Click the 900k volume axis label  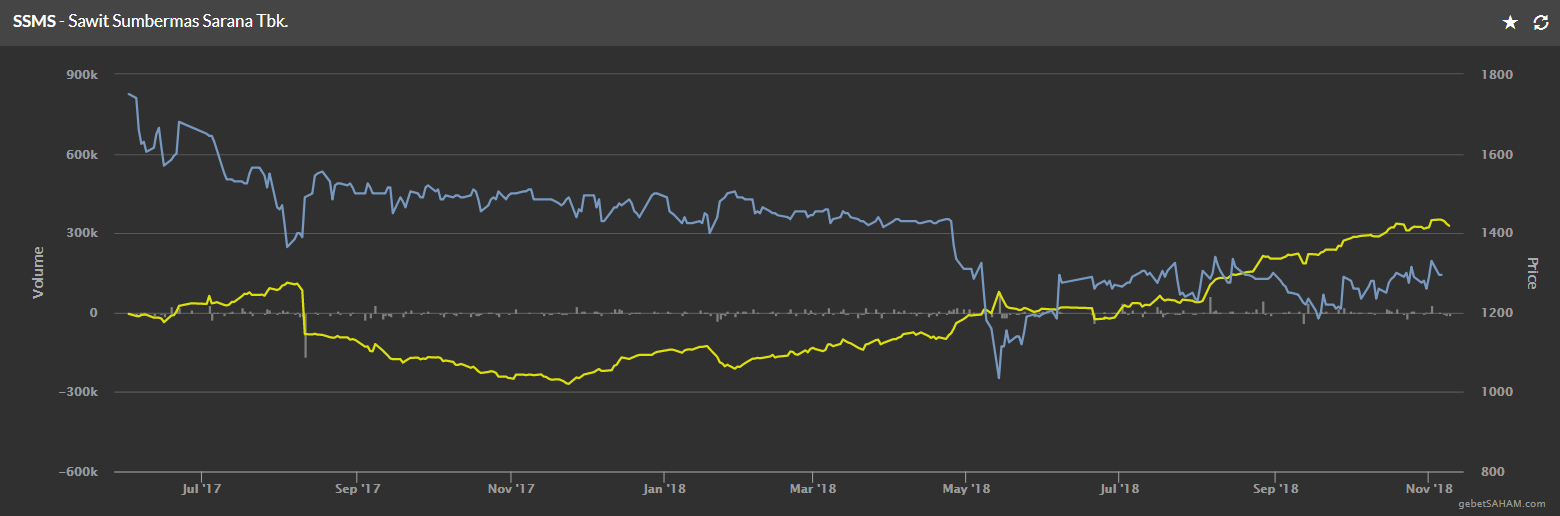[80, 76]
